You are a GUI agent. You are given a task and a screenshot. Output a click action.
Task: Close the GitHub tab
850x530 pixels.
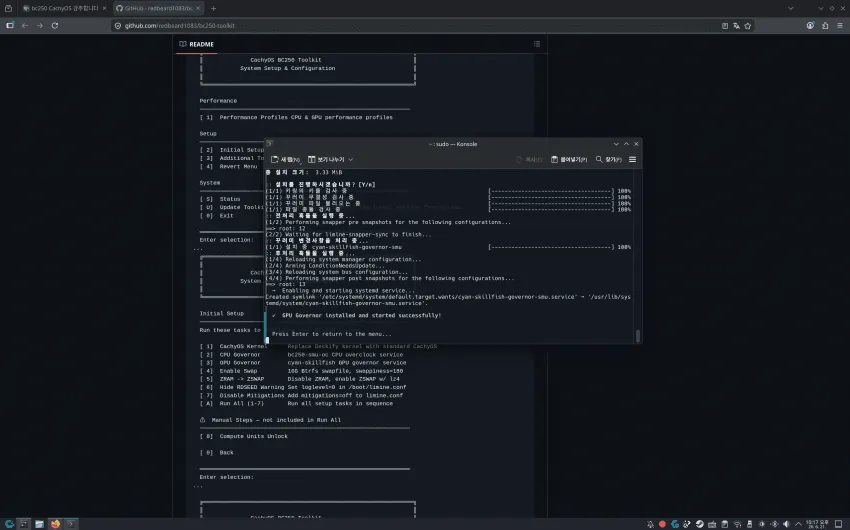tap(198, 8)
